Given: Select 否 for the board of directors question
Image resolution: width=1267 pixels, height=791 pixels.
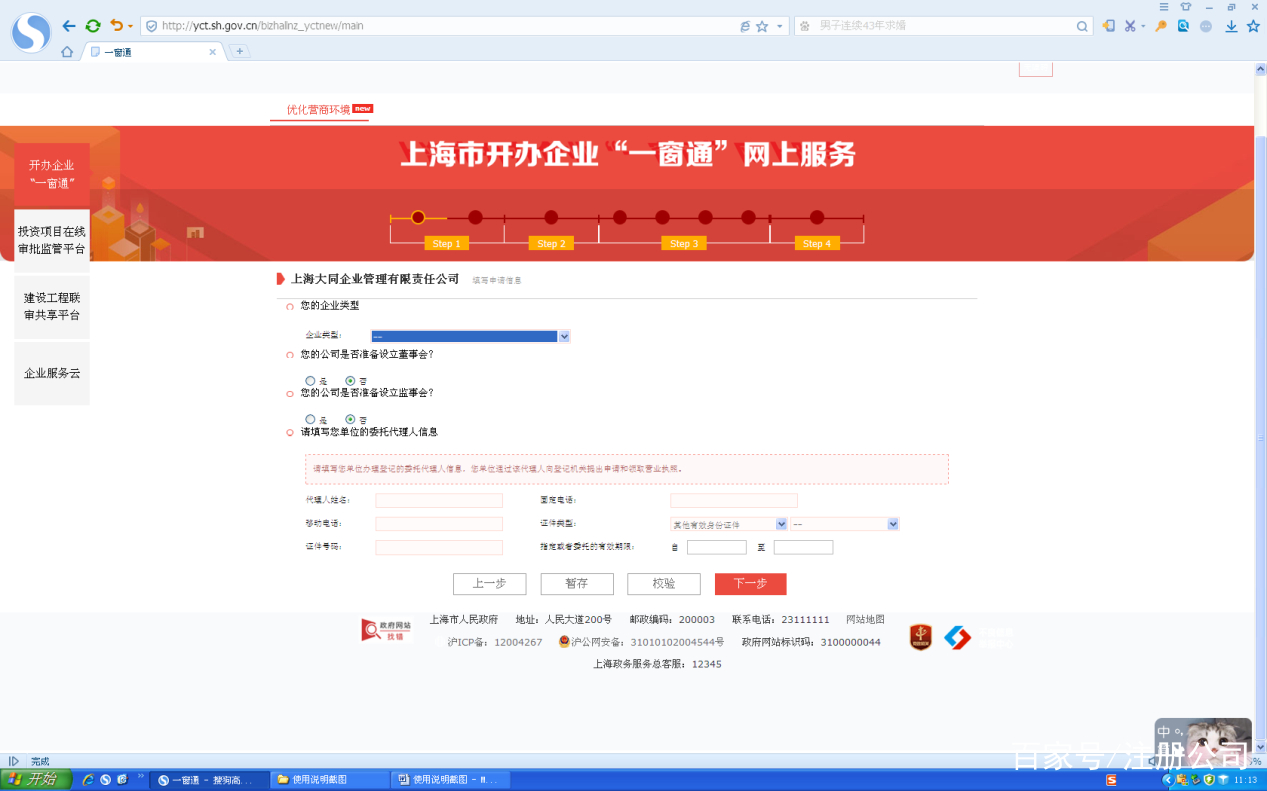Looking at the screenshot, I should [352, 380].
